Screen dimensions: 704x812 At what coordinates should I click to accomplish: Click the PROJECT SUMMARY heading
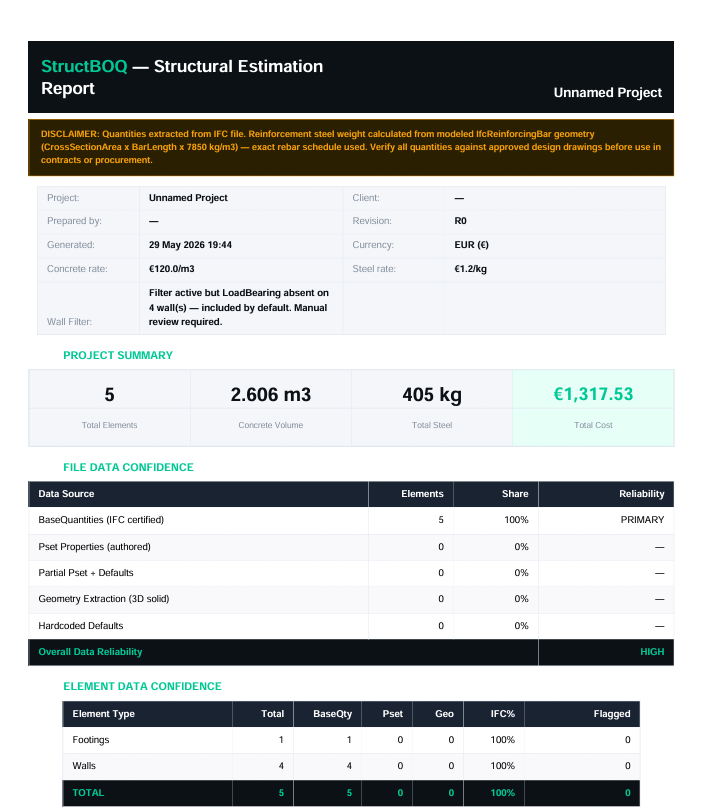(x=118, y=355)
